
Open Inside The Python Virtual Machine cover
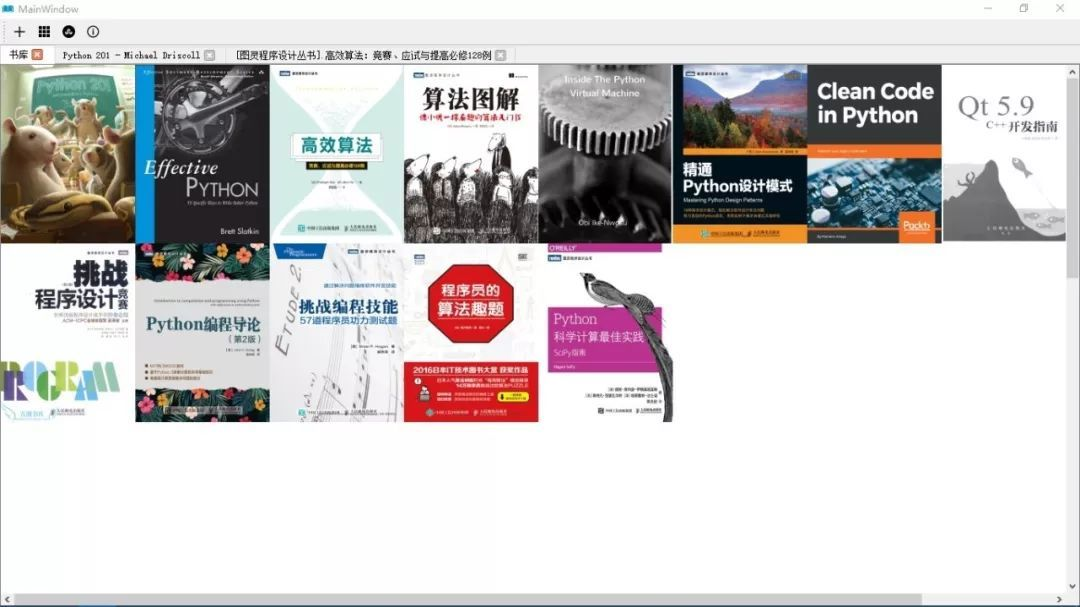(605, 154)
